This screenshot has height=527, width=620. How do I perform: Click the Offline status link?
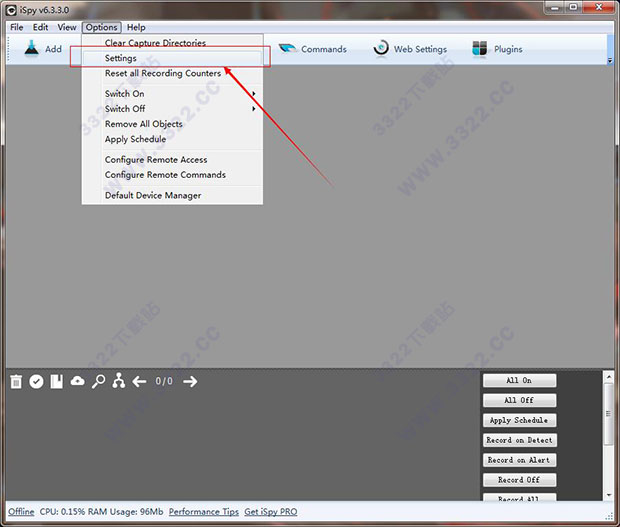click(21, 512)
